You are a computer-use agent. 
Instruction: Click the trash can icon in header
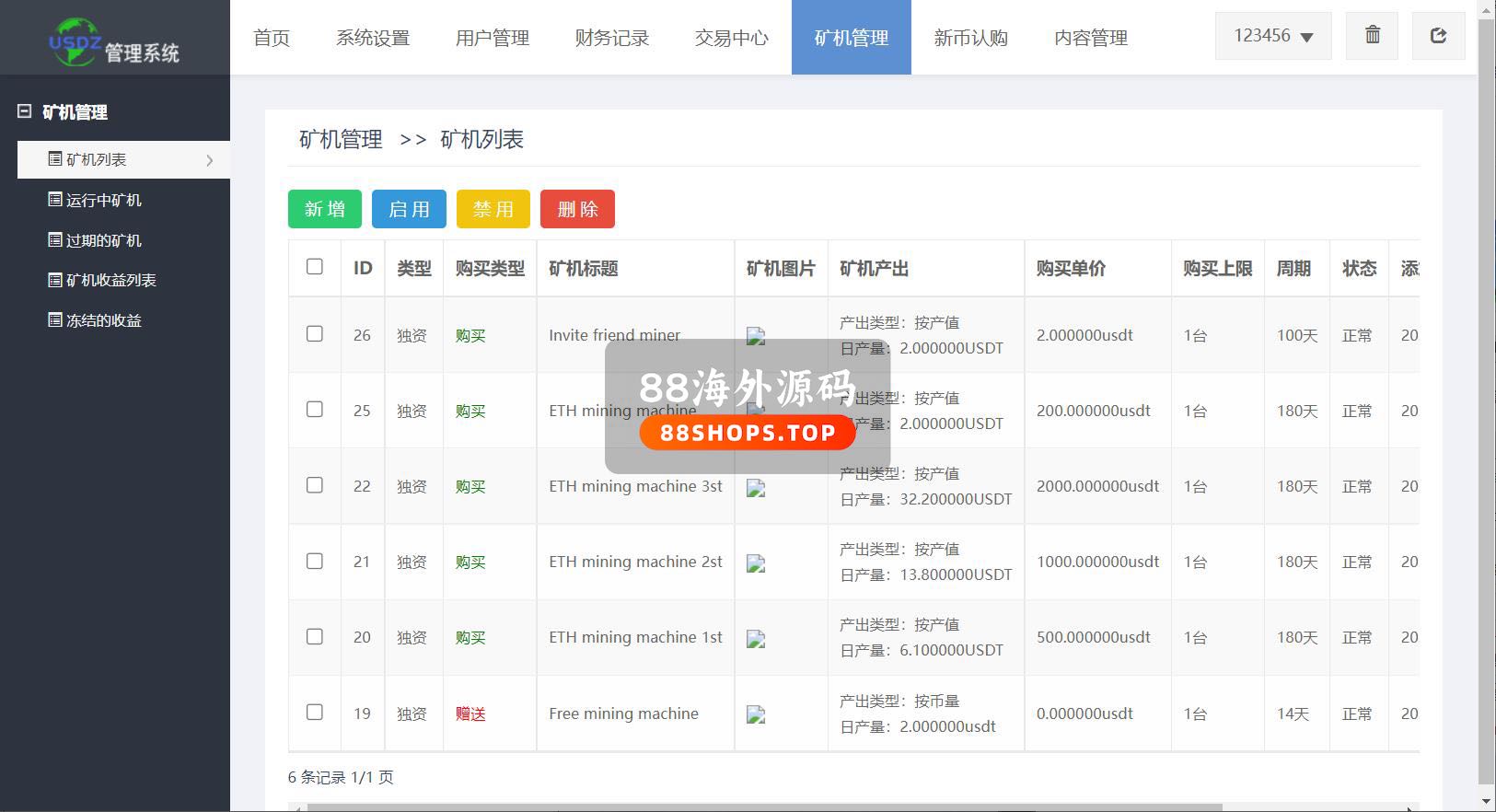(1372, 36)
